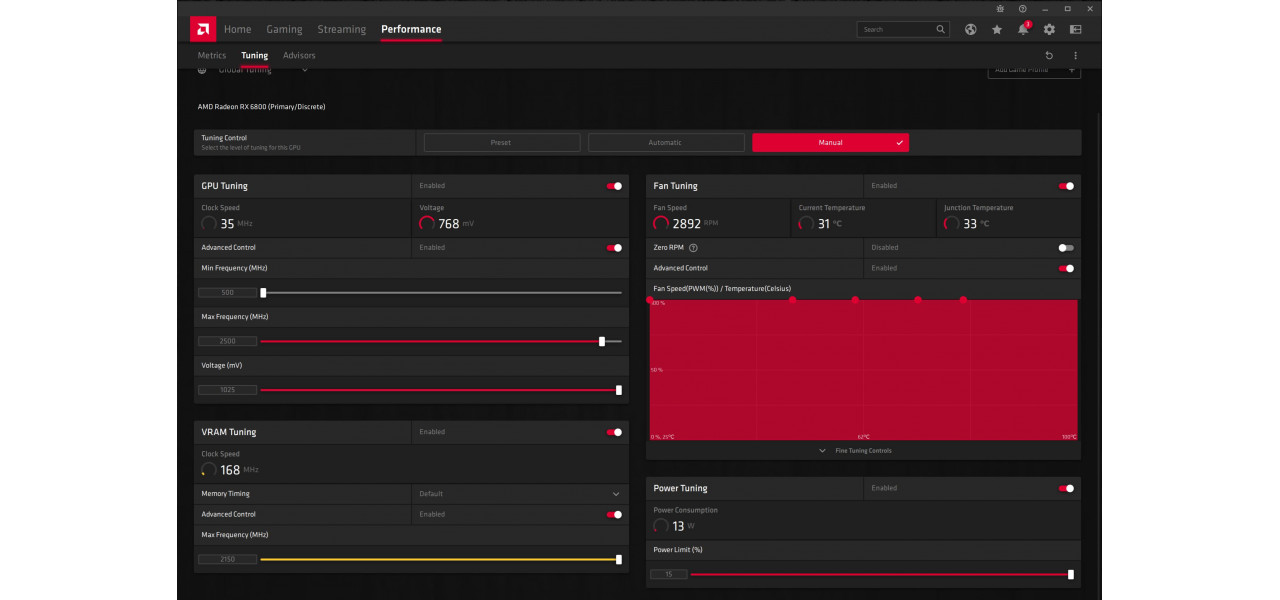Open settings gear icon
This screenshot has height=600, width=1280.
[1049, 29]
